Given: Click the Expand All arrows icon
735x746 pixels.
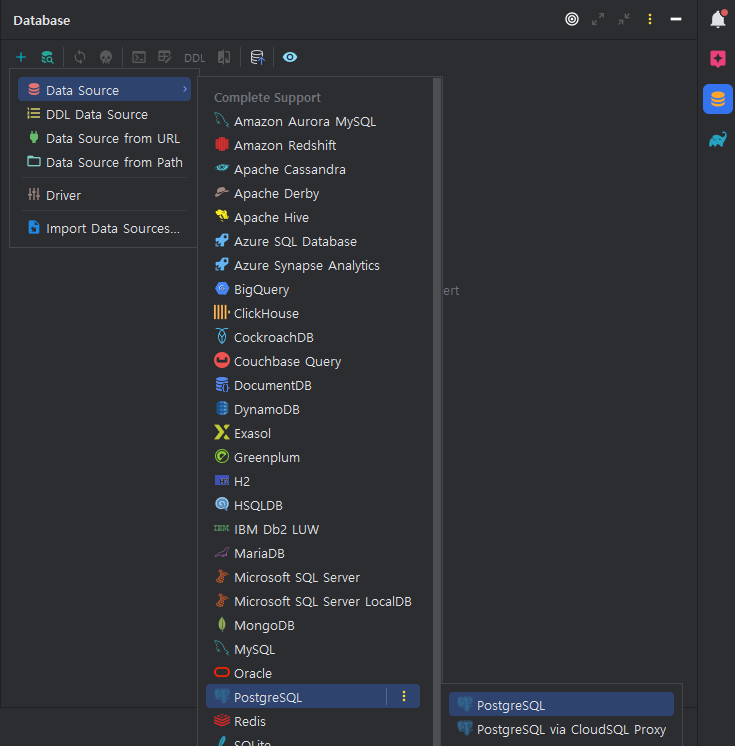Looking at the screenshot, I should 598,19.
